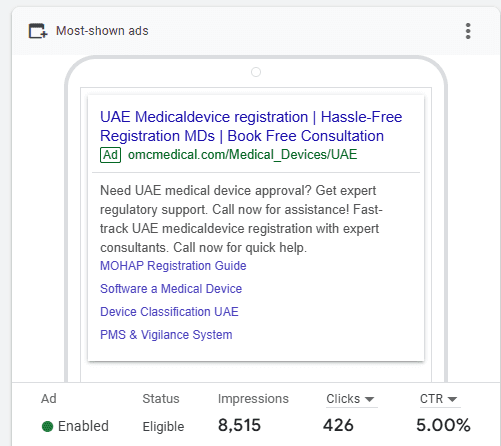Viewport: 501px width, 446px height.
Task: Open the Software a Medical Device sitelink
Action: click(x=171, y=289)
